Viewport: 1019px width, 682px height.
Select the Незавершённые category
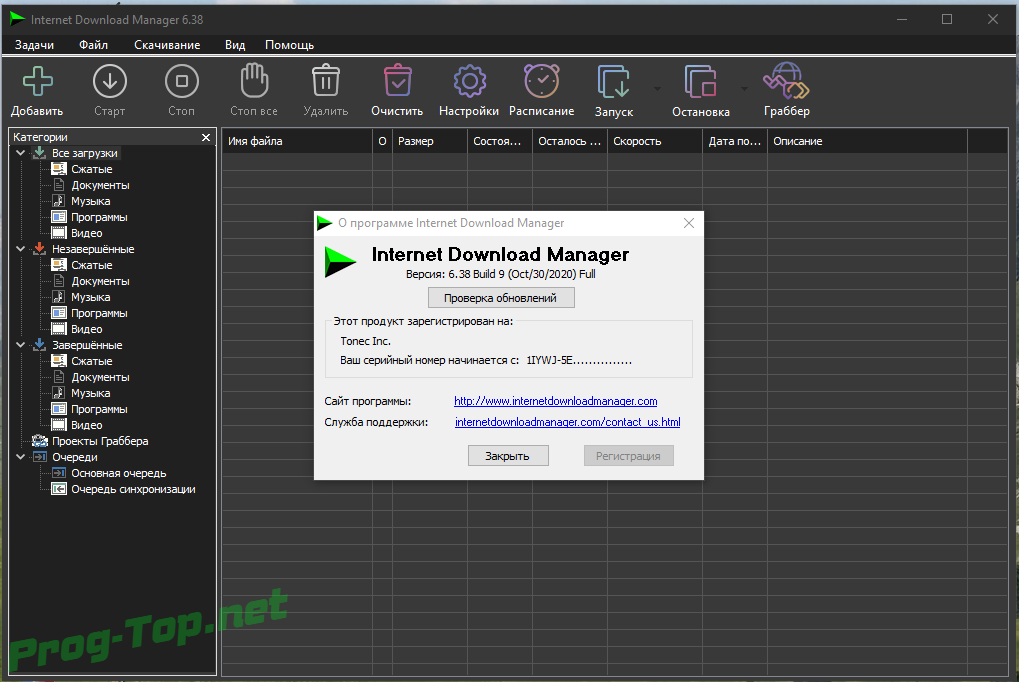[93, 249]
